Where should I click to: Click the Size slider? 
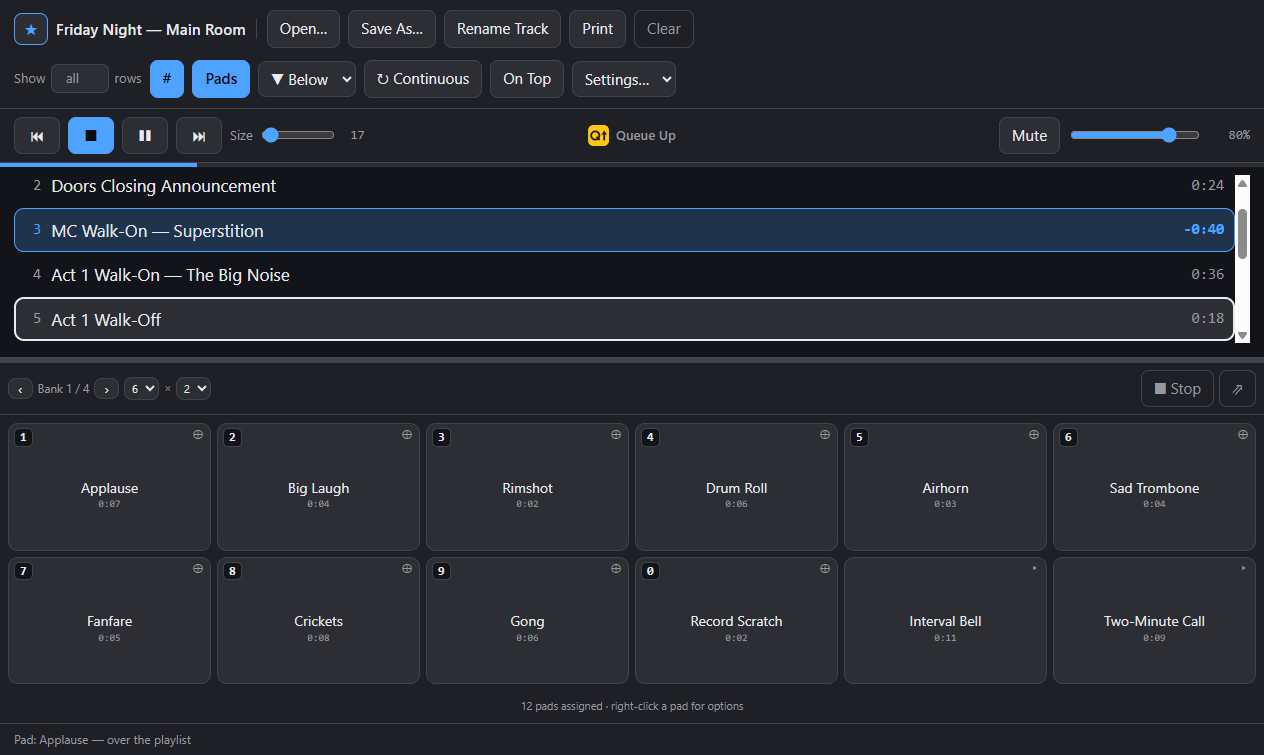[x=298, y=135]
